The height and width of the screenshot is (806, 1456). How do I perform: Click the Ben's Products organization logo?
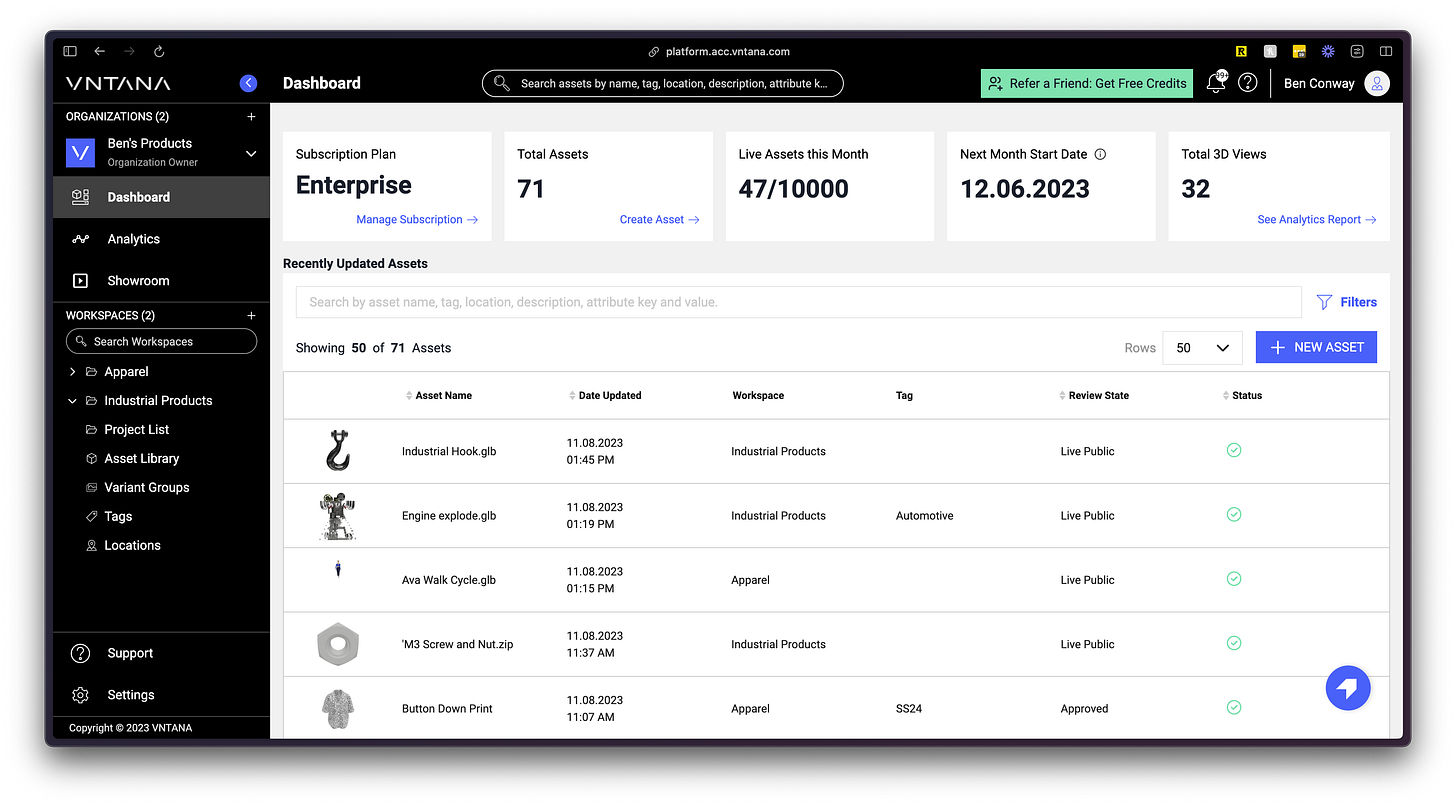click(x=80, y=152)
